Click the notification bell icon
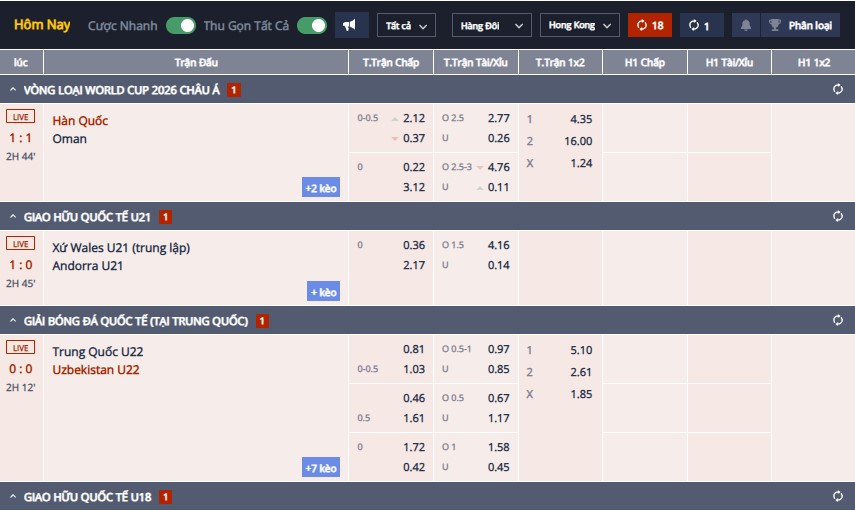855x511 pixels. coord(745,25)
